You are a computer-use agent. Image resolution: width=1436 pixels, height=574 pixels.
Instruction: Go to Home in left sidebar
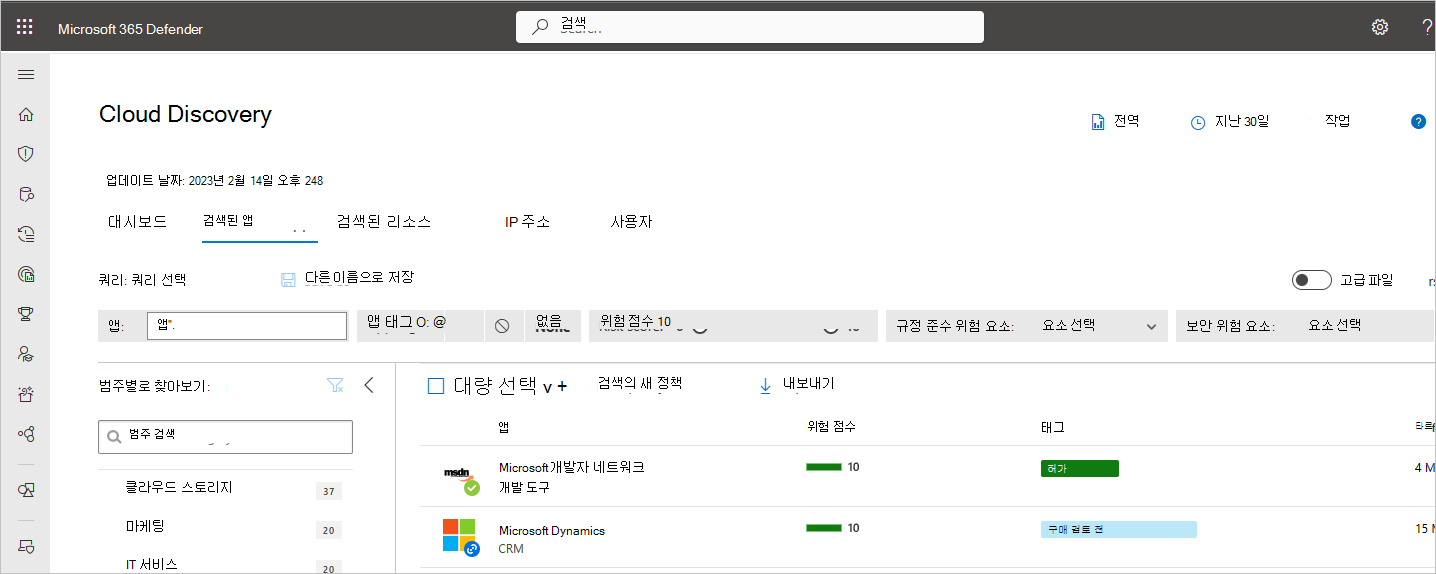pos(26,115)
